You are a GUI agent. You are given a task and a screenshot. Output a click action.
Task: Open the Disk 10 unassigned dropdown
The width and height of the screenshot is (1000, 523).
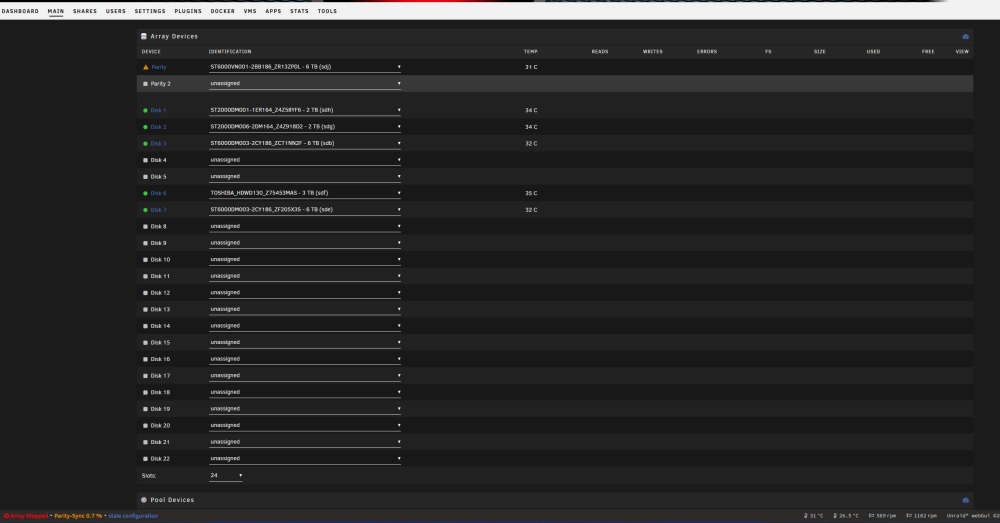(305, 260)
